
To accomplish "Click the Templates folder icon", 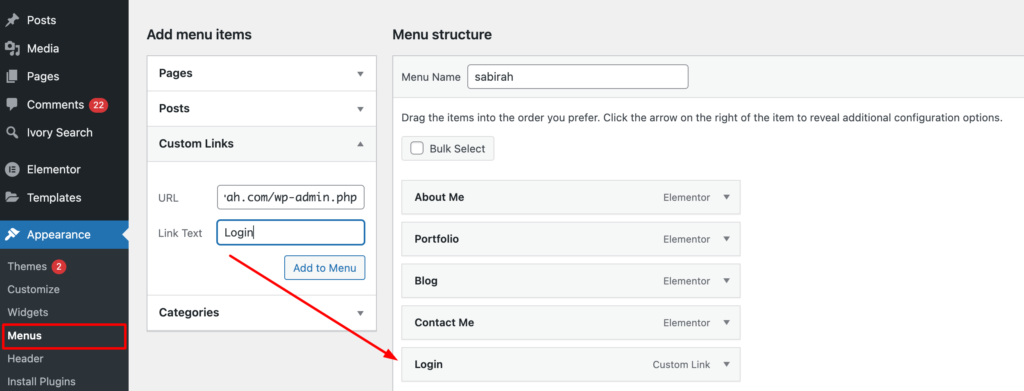I will click(x=12, y=197).
